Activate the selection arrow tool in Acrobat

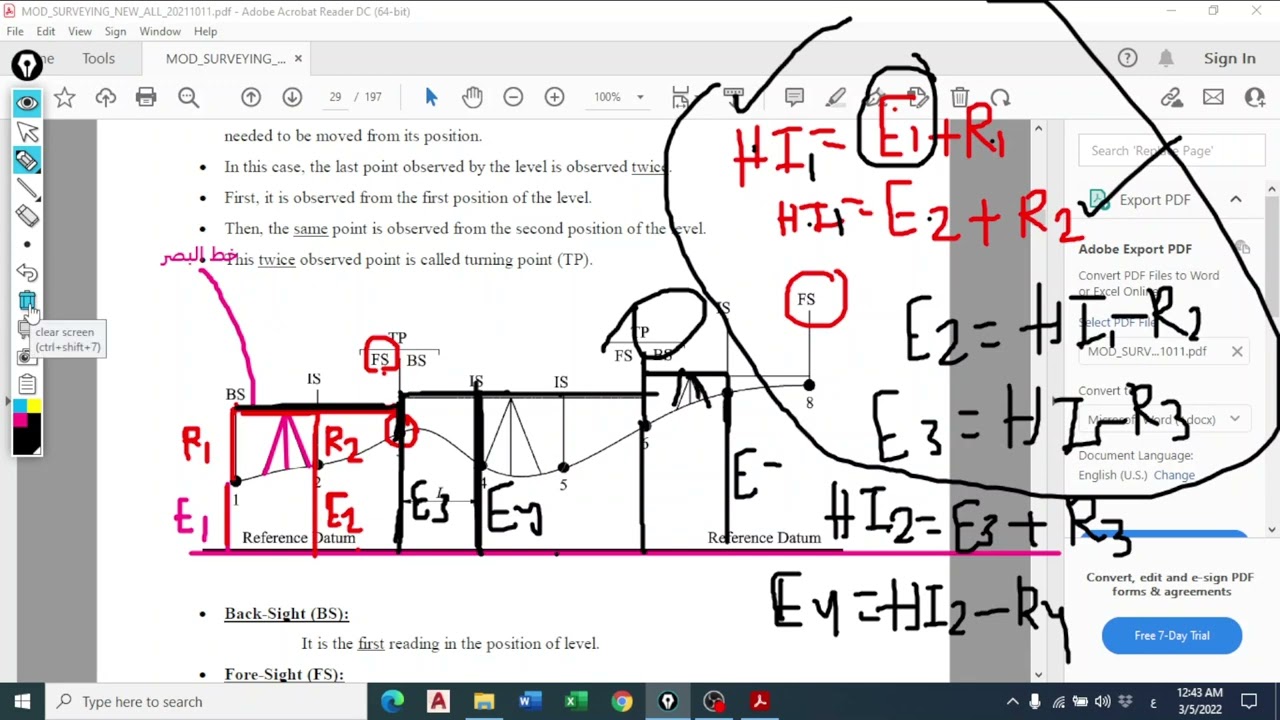(431, 97)
